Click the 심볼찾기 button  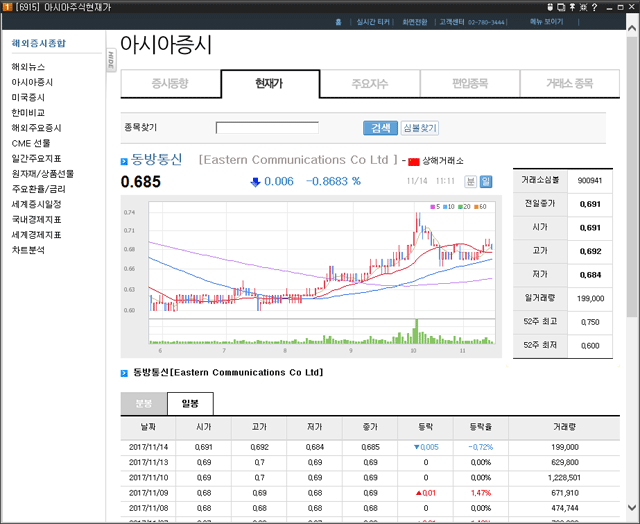click(x=420, y=128)
